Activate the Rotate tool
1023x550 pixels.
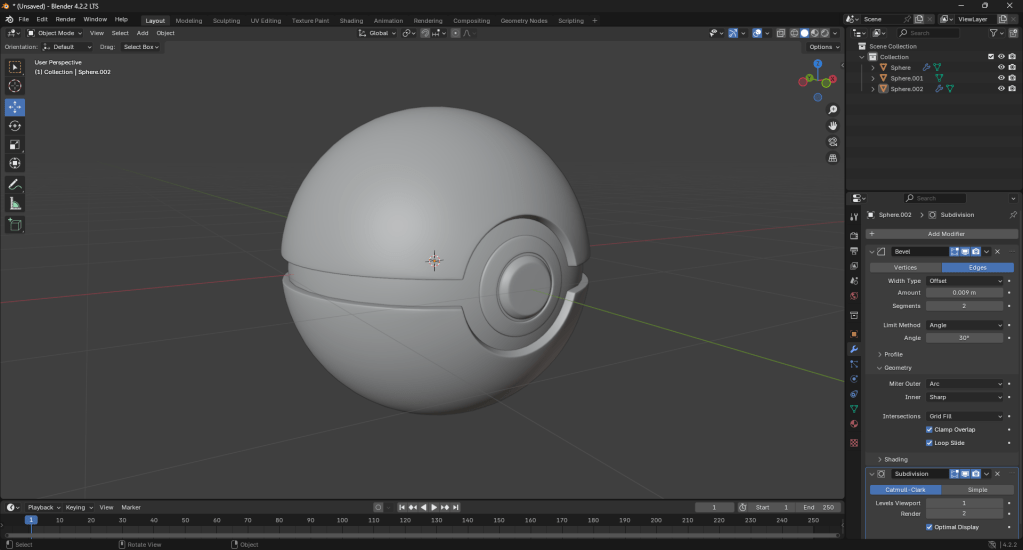[x=15, y=126]
